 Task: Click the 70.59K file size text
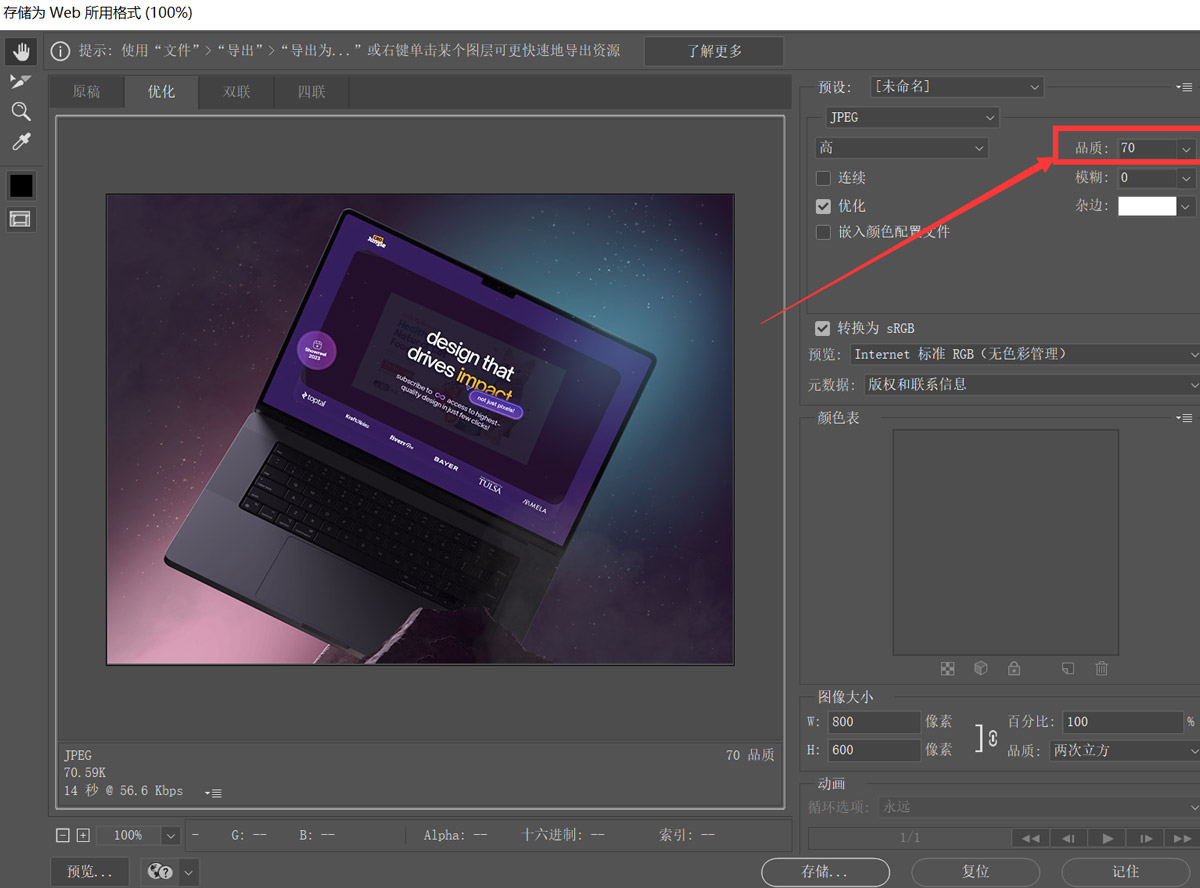point(85,773)
